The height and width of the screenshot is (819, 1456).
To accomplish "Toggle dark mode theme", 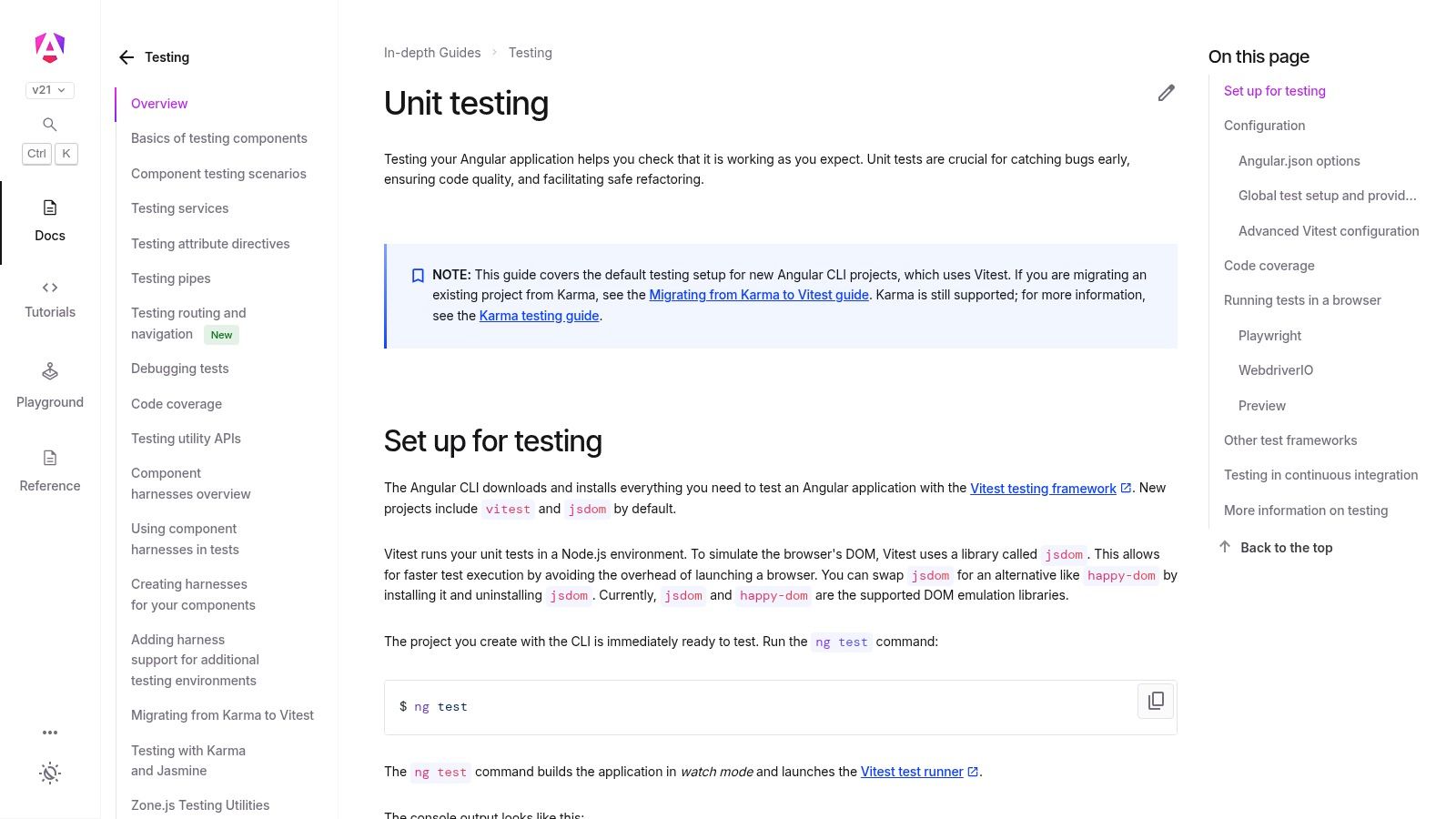I will click(49, 773).
